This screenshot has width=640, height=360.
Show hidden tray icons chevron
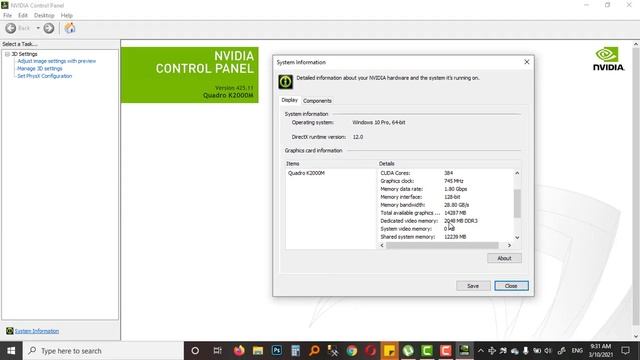[x=481, y=351]
